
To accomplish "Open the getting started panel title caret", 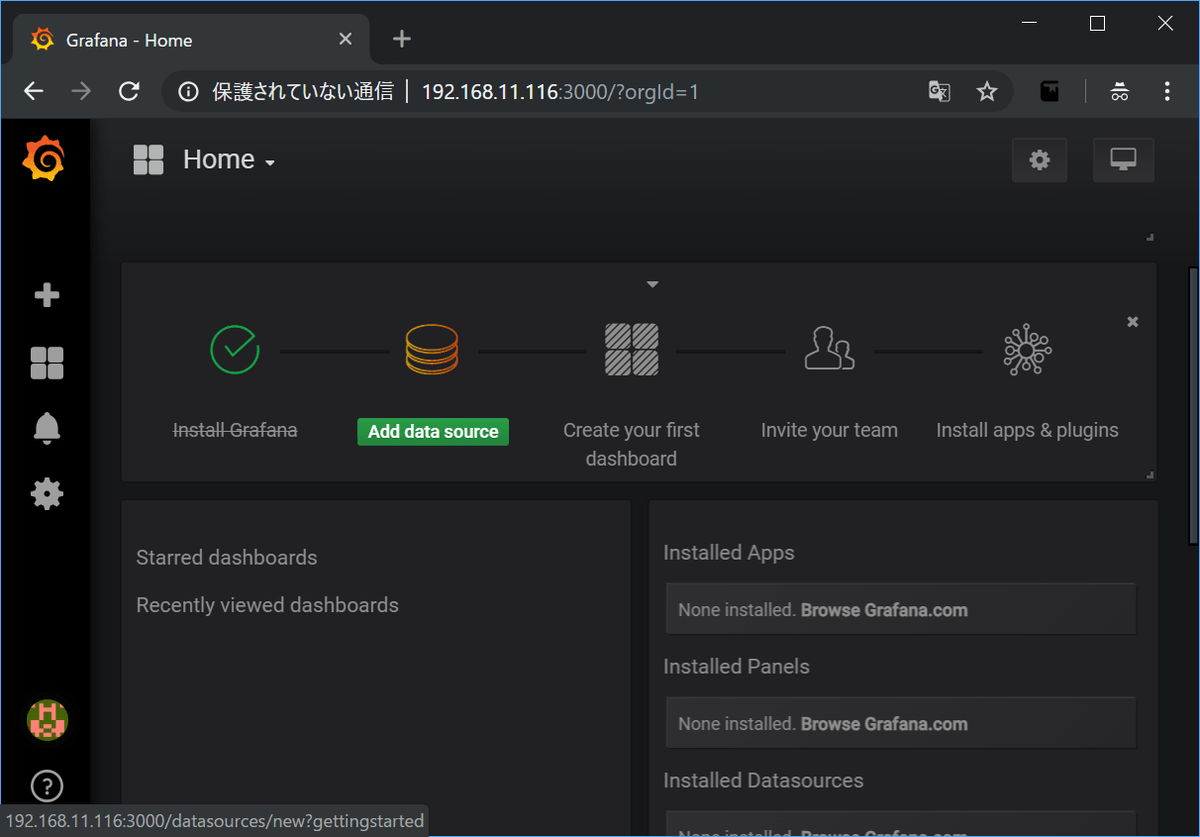I will (652, 285).
